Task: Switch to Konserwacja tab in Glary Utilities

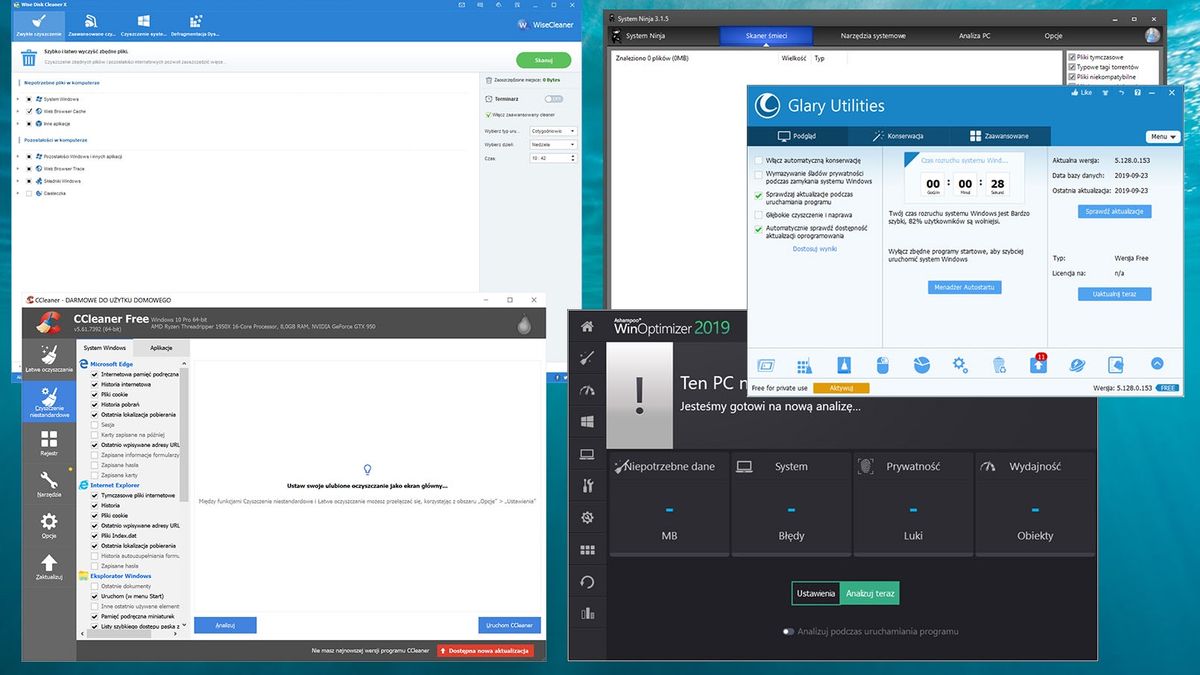Action: tap(898, 136)
